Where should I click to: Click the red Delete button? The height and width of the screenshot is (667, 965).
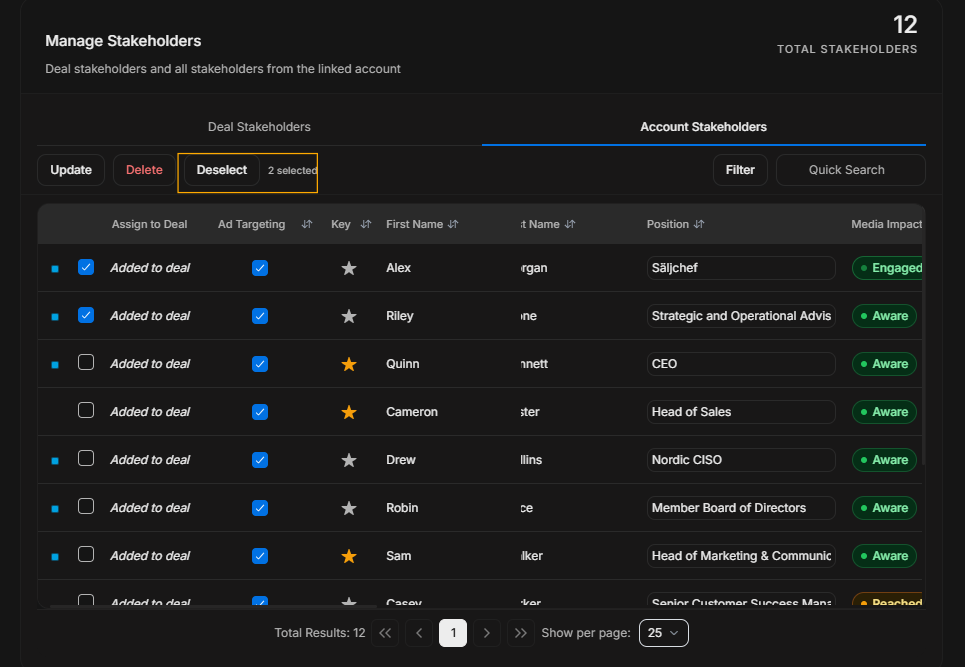[144, 170]
